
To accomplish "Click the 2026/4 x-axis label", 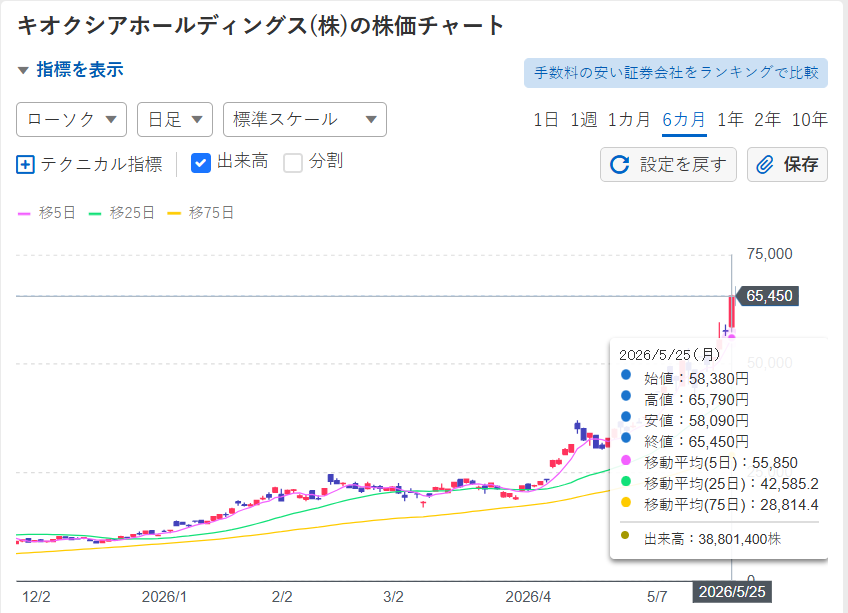I will 528,597.
